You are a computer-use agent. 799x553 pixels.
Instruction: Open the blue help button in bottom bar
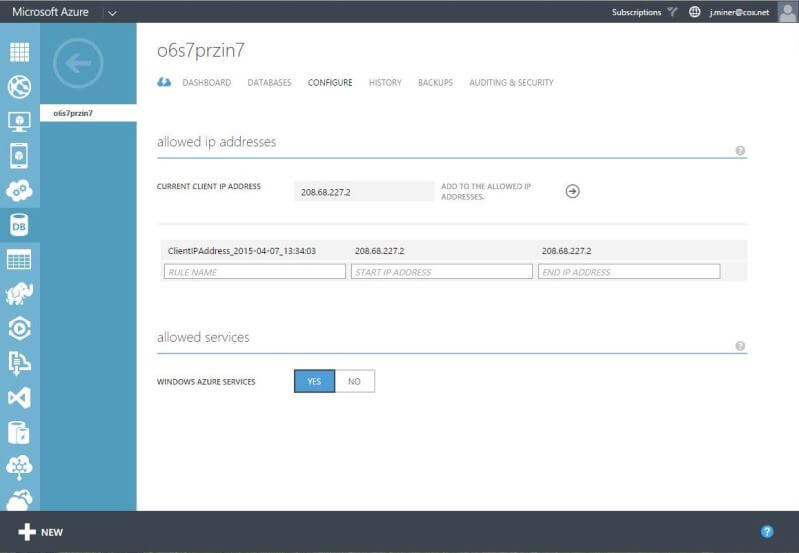(x=767, y=532)
